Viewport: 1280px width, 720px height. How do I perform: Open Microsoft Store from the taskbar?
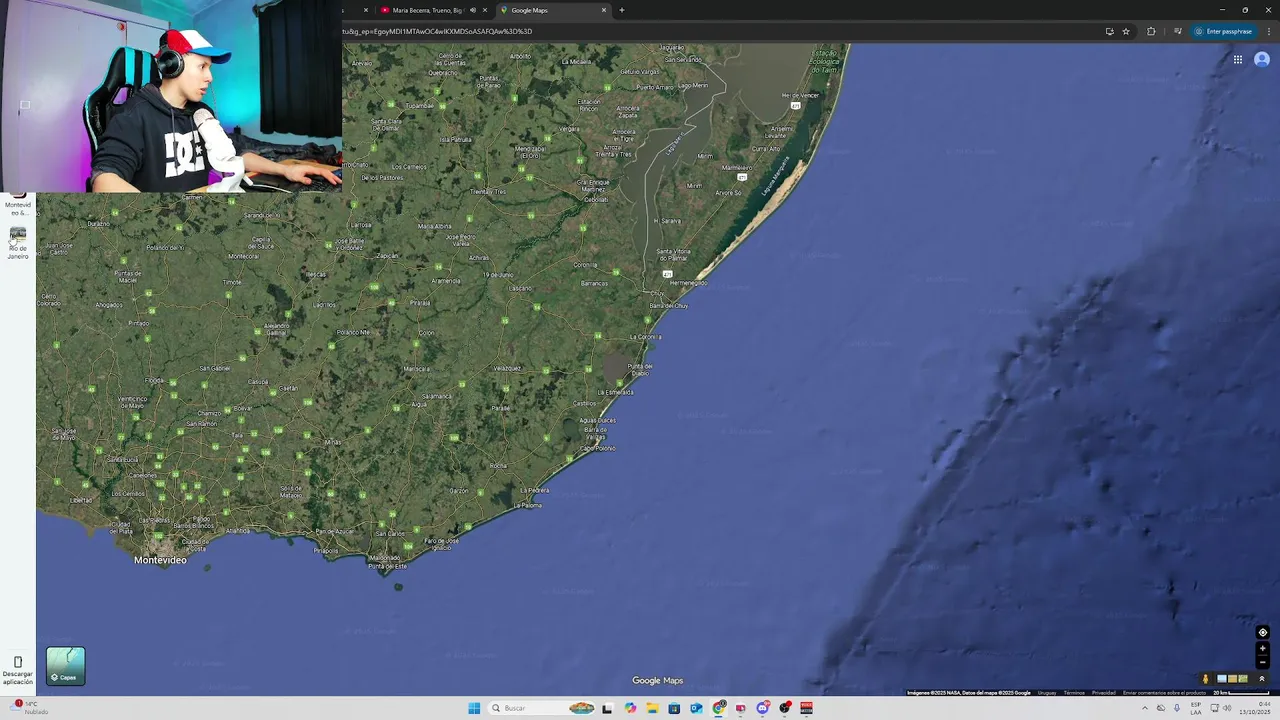click(x=674, y=708)
